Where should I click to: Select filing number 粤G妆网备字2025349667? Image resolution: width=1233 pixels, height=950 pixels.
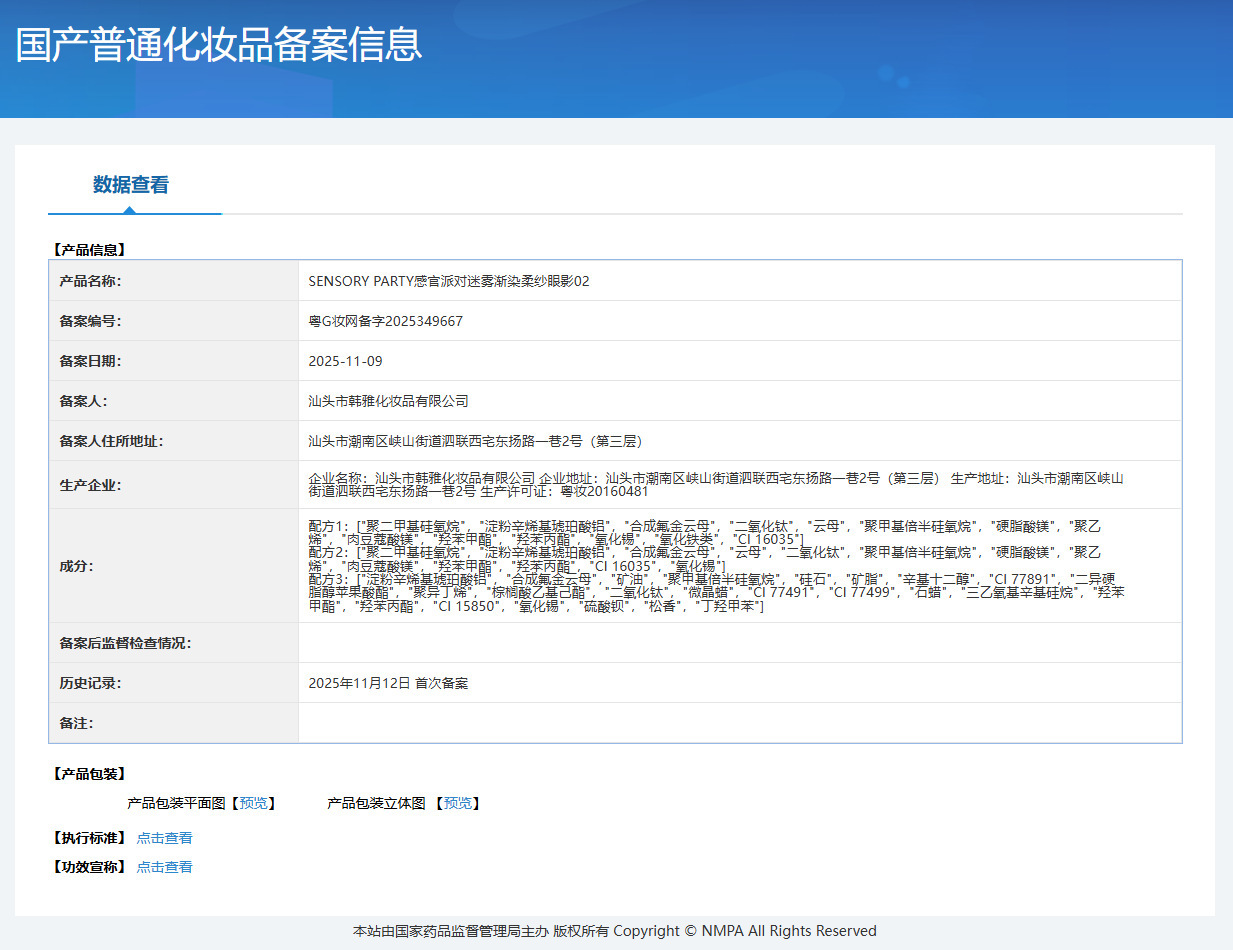click(386, 321)
